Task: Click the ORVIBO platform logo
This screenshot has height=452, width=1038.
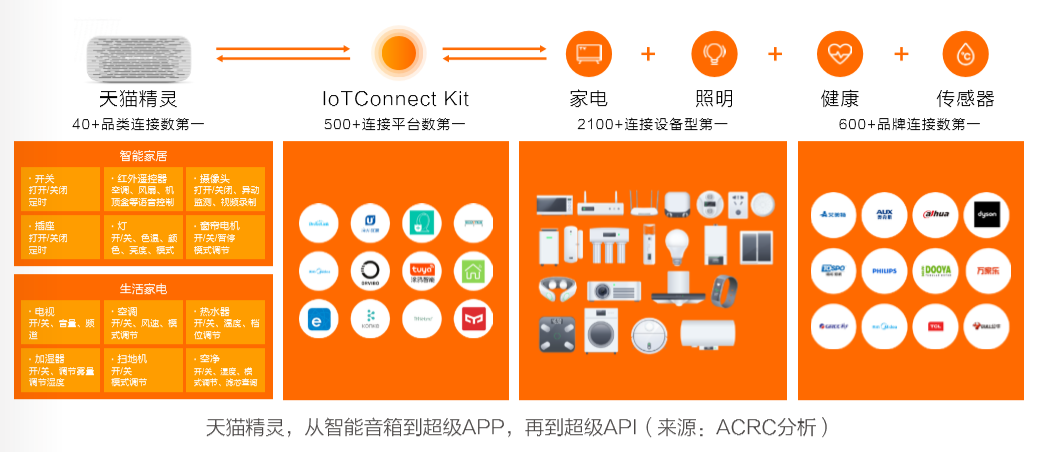Action: (x=370, y=271)
